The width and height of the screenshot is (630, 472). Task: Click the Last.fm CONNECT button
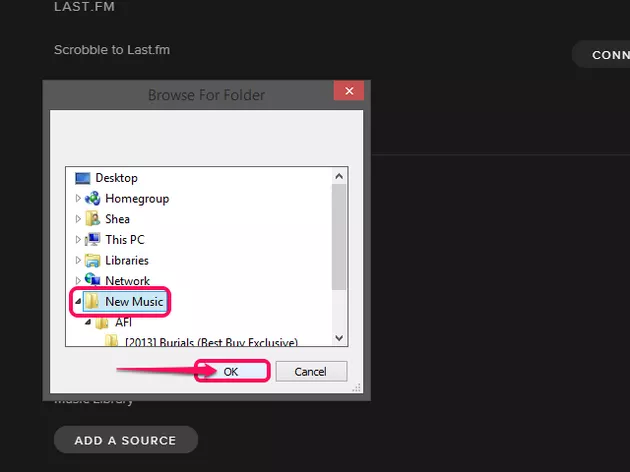tap(601, 54)
